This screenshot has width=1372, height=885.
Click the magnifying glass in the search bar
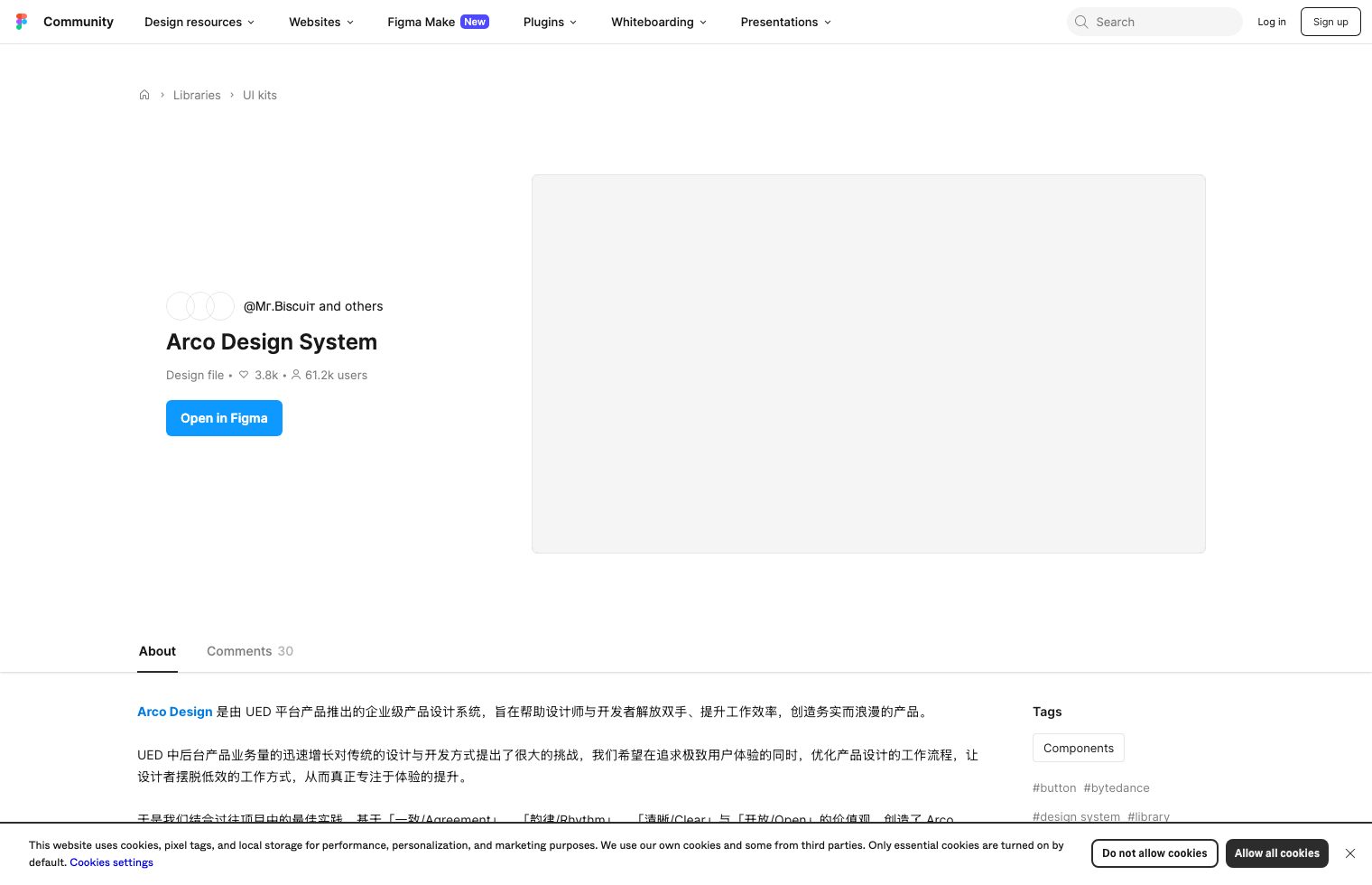tap(1081, 22)
